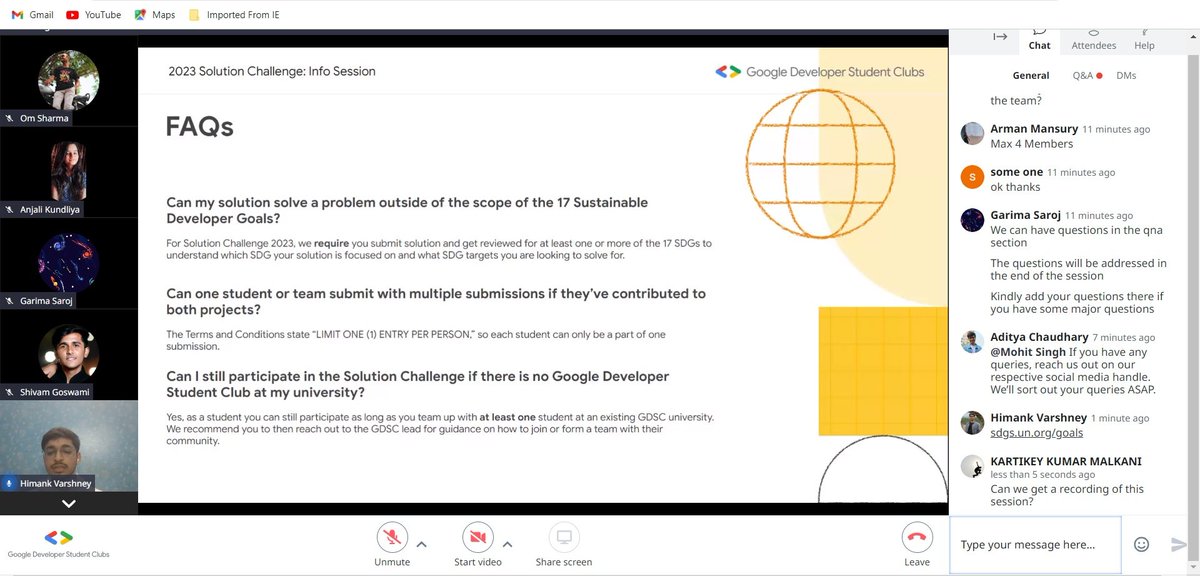Viewport: 1200px width, 576px height.
Task: Click the orange 'some one' chat avatar
Action: [972, 177]
